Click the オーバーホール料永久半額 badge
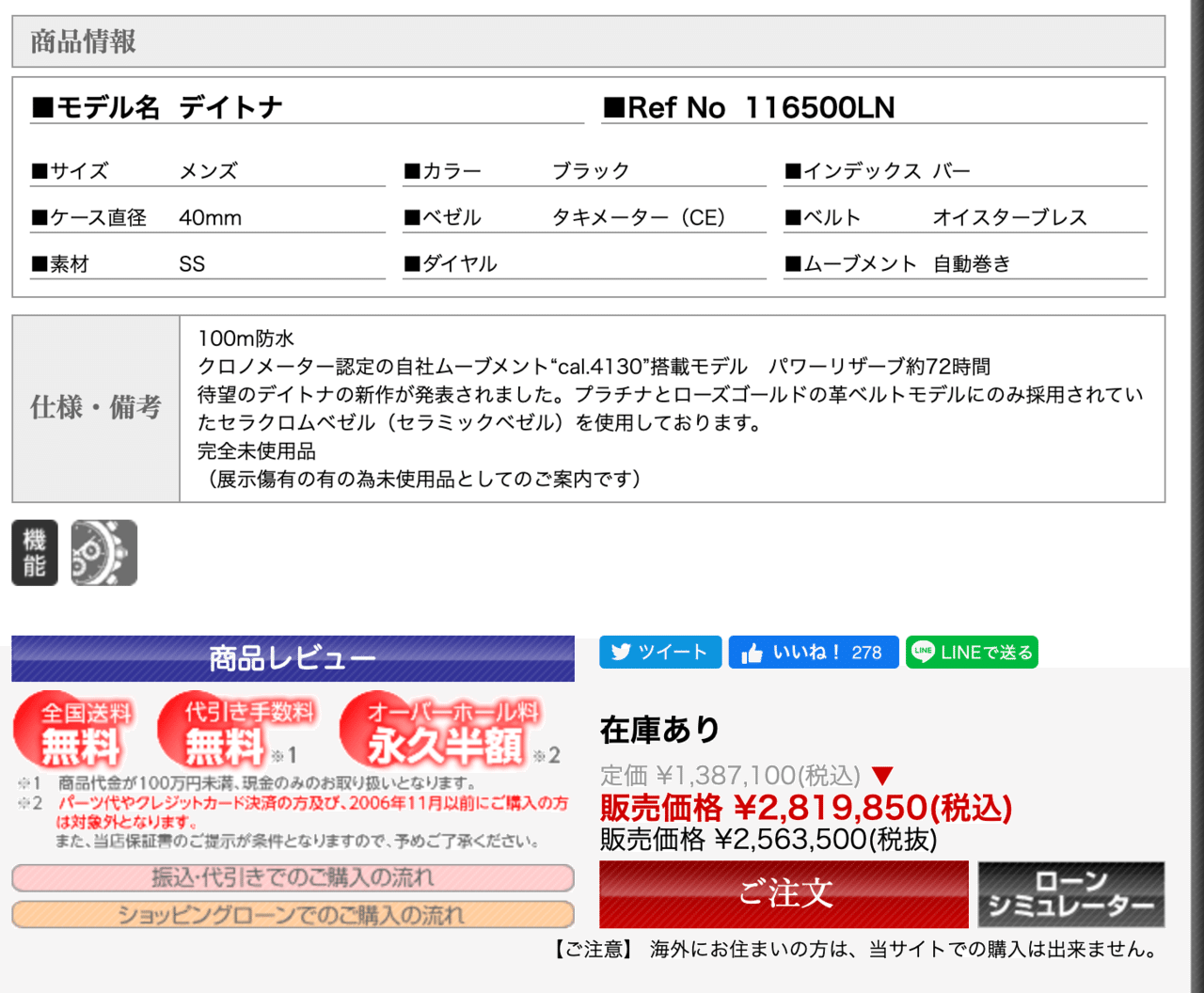The height and width of the screenshot is (993, 1204). [442, 731]
